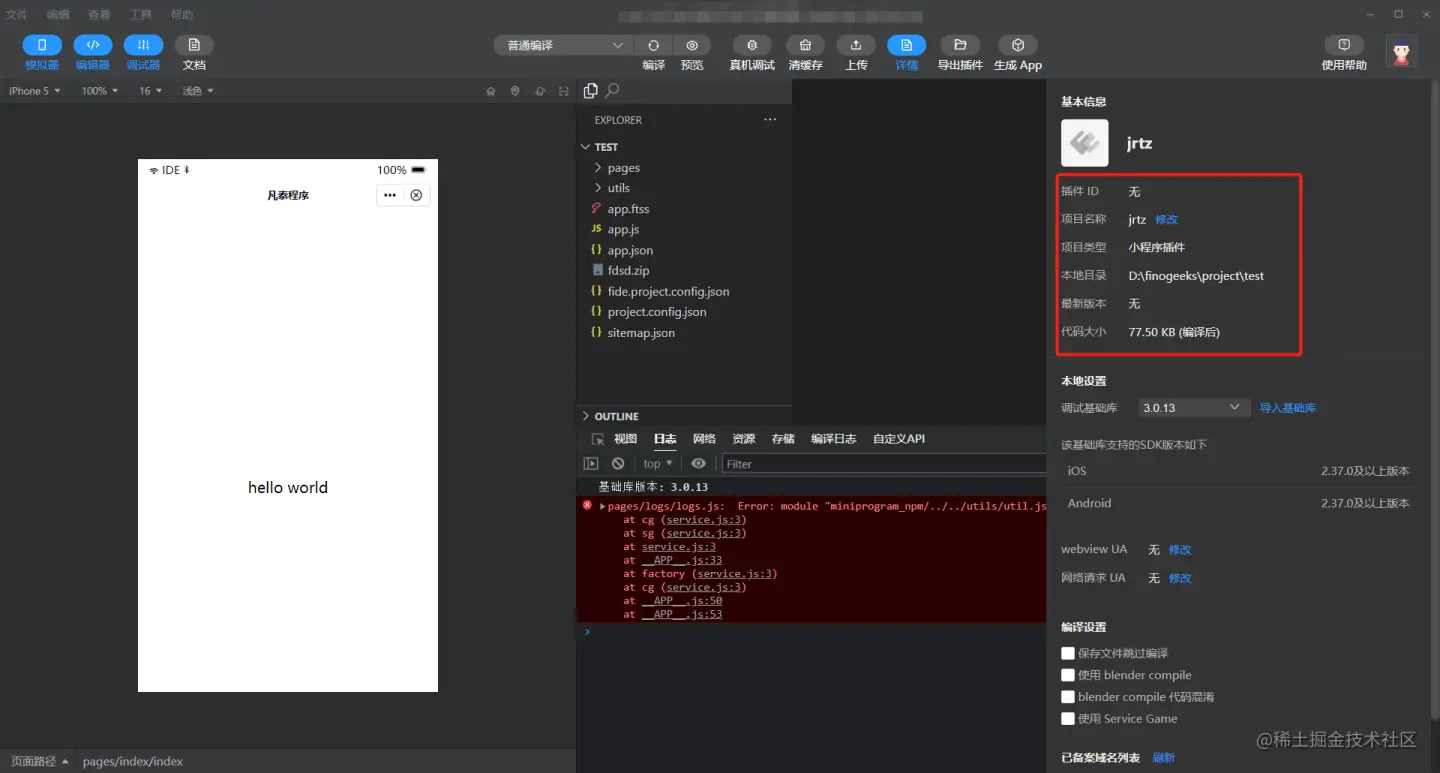
Task: Click the simulator home icon
Action: tap(491, 91)
